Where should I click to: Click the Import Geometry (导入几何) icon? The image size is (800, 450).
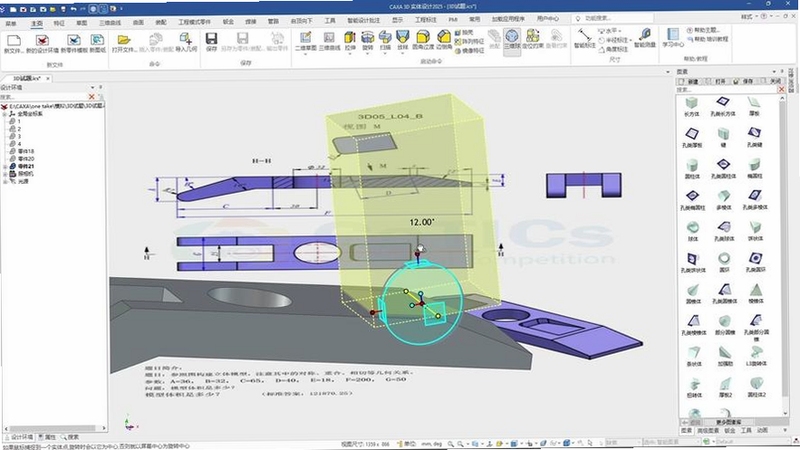[186, 40]
